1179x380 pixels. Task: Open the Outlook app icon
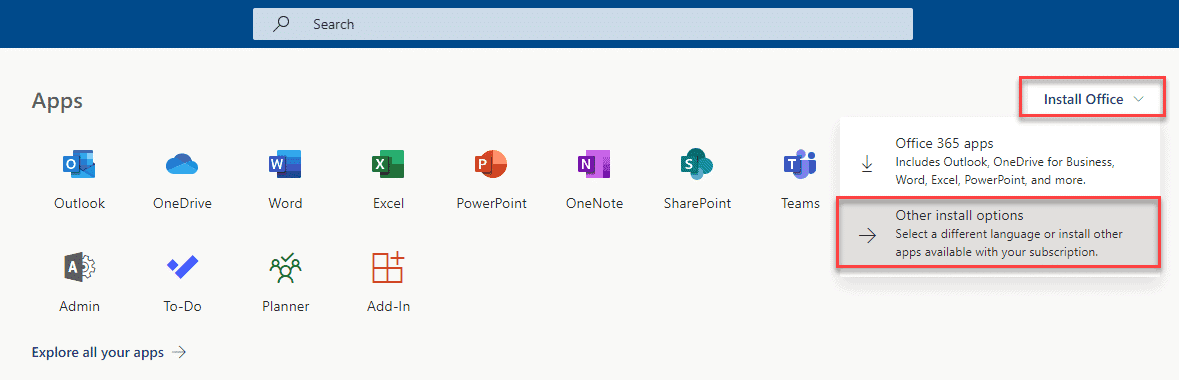point(79,163)
